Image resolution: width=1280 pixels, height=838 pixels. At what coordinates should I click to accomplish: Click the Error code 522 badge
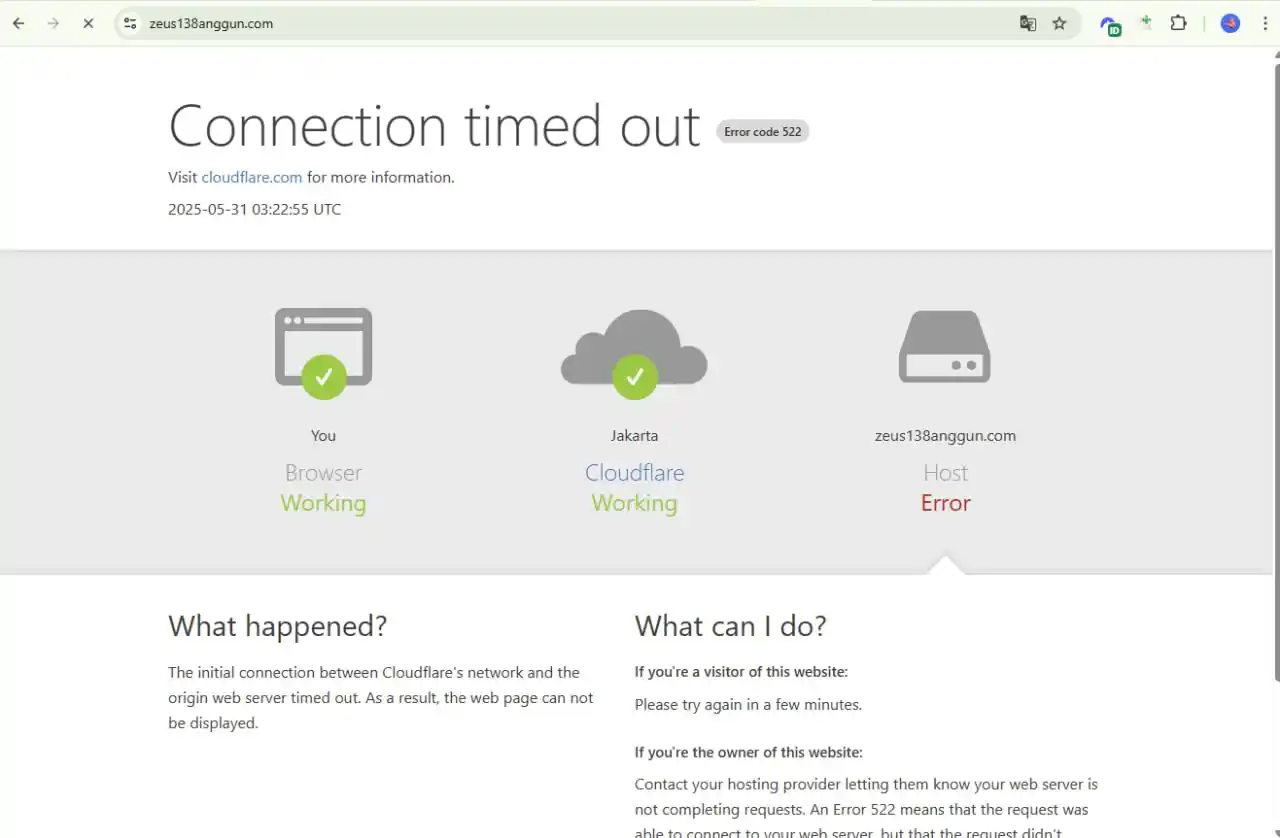pyautogui.click(x=763, y=131)
